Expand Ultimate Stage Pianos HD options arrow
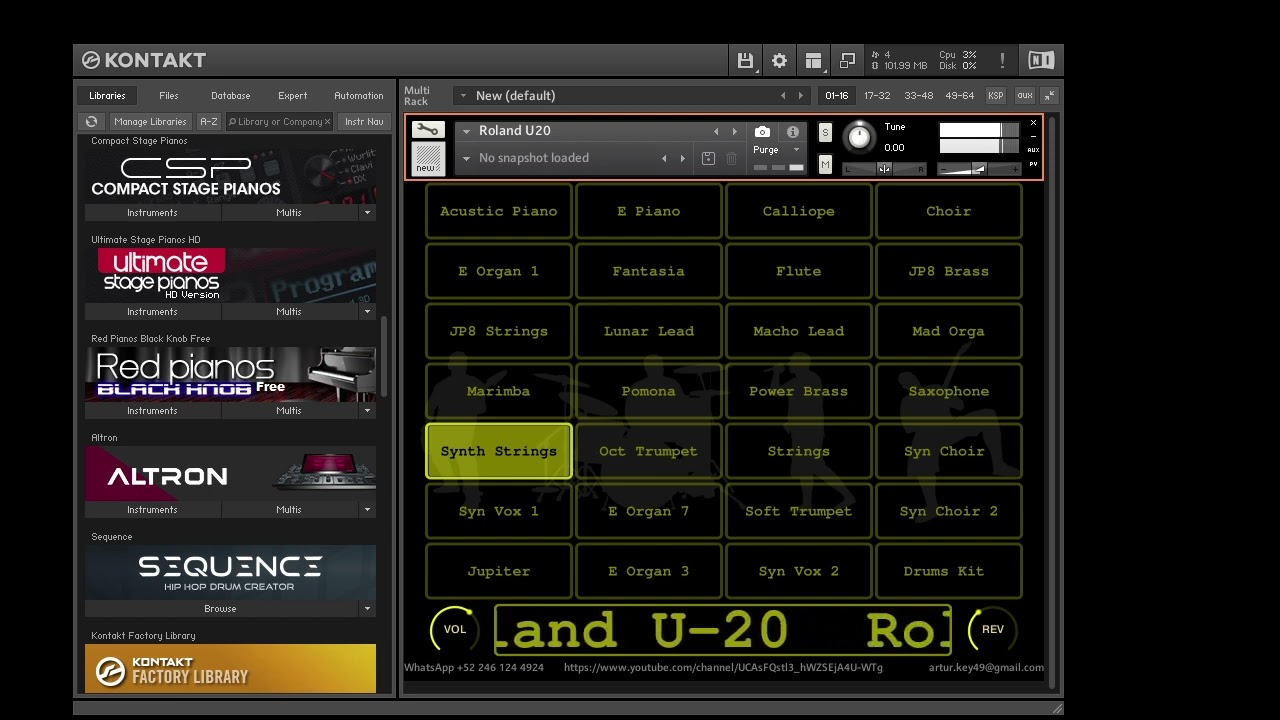Image resolution: width=1280 pixels, height=720 pixels. click(367, 312)
